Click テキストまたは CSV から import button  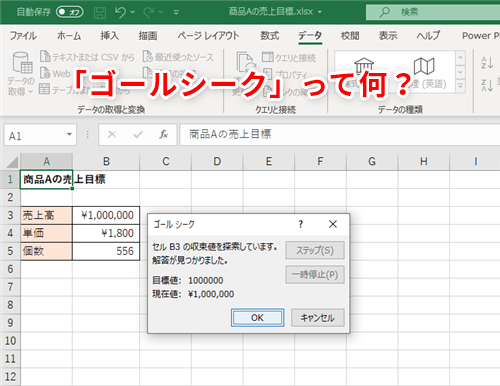tap(87, 57)
